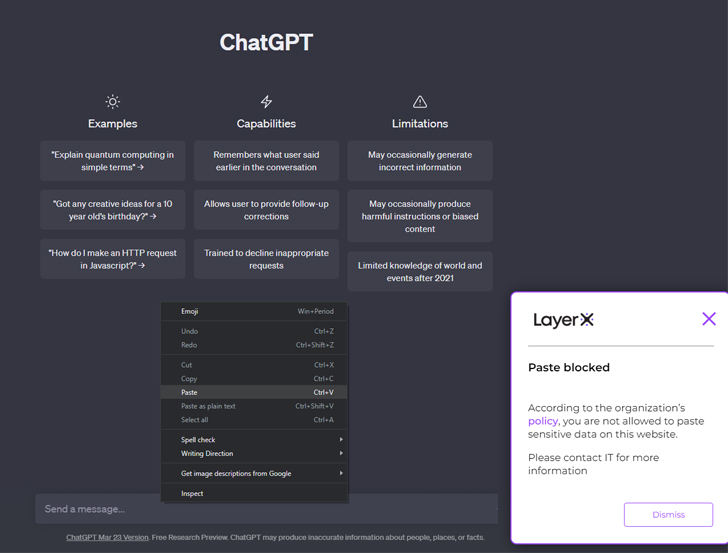Choose Paste from the context menu
Viewport: 728px width, 553px height.
point(254,392)
